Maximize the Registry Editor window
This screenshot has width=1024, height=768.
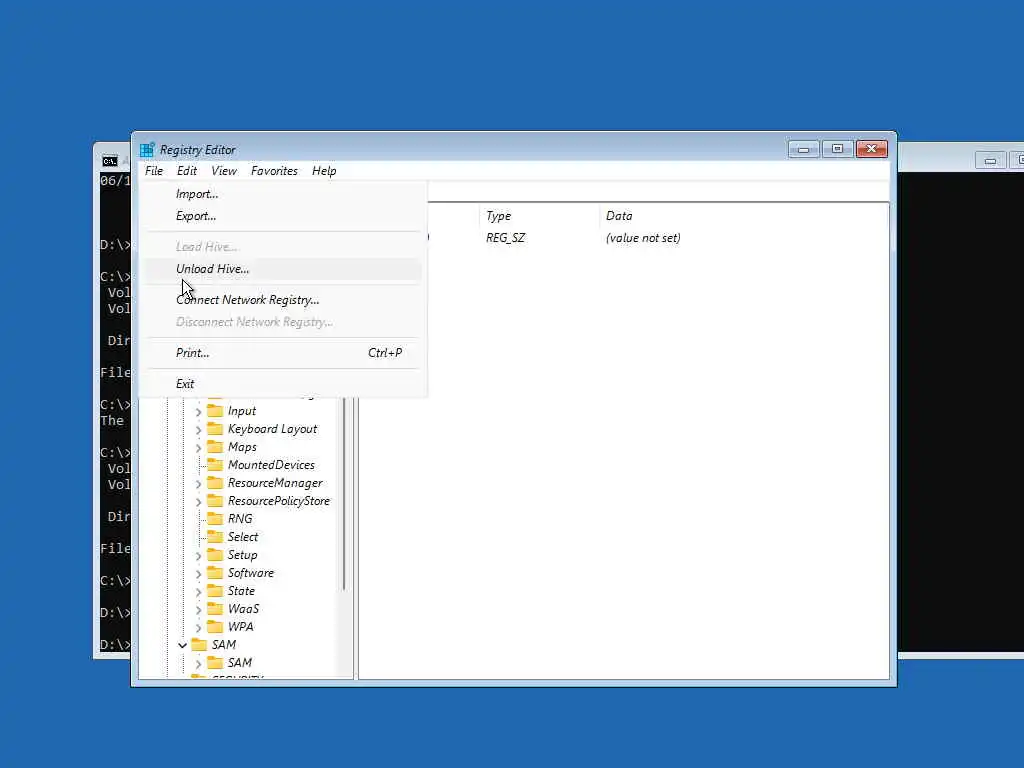tap(837, 150)
